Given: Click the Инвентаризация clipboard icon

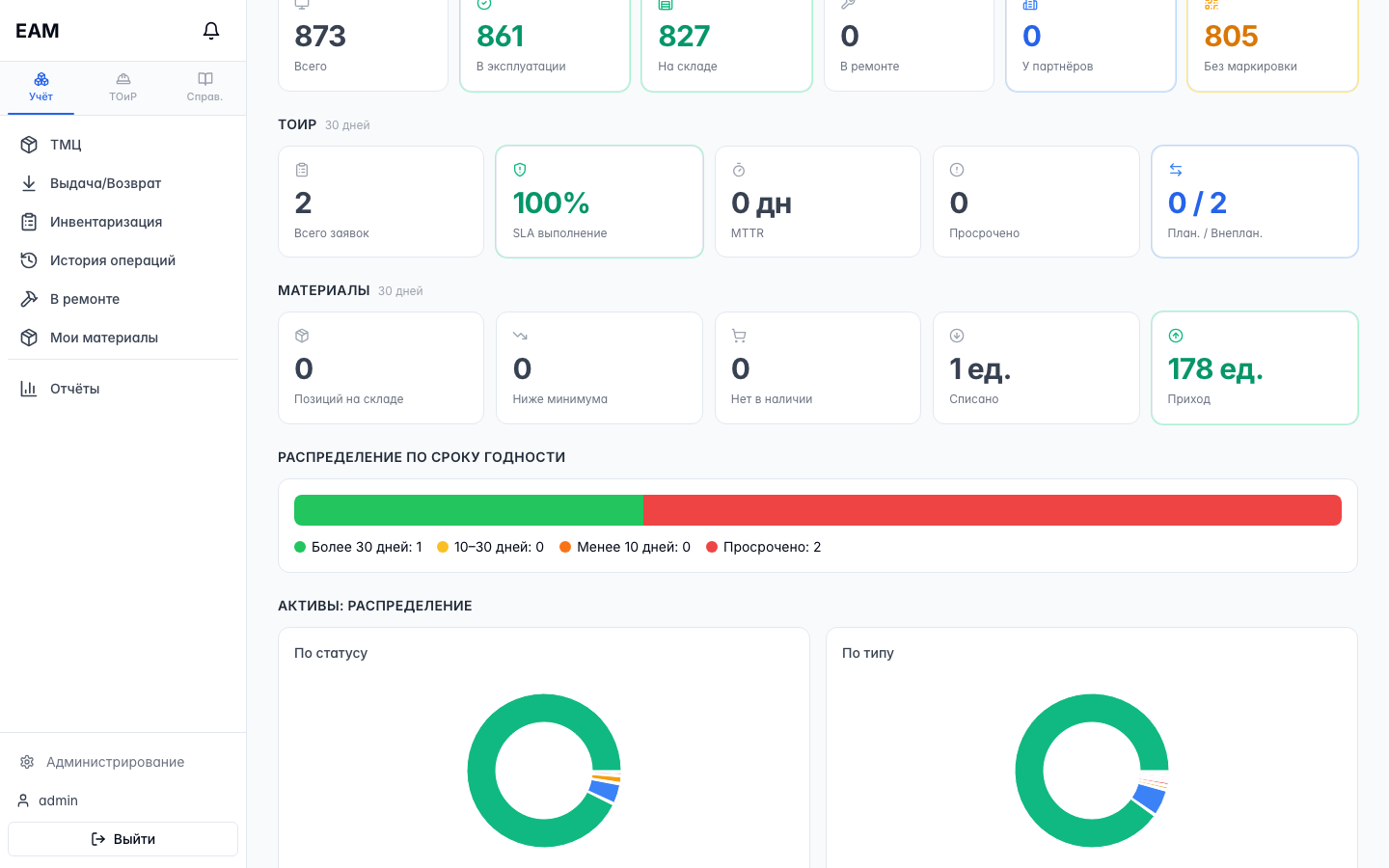Looking at the screenshot, I should click(29, 222).
